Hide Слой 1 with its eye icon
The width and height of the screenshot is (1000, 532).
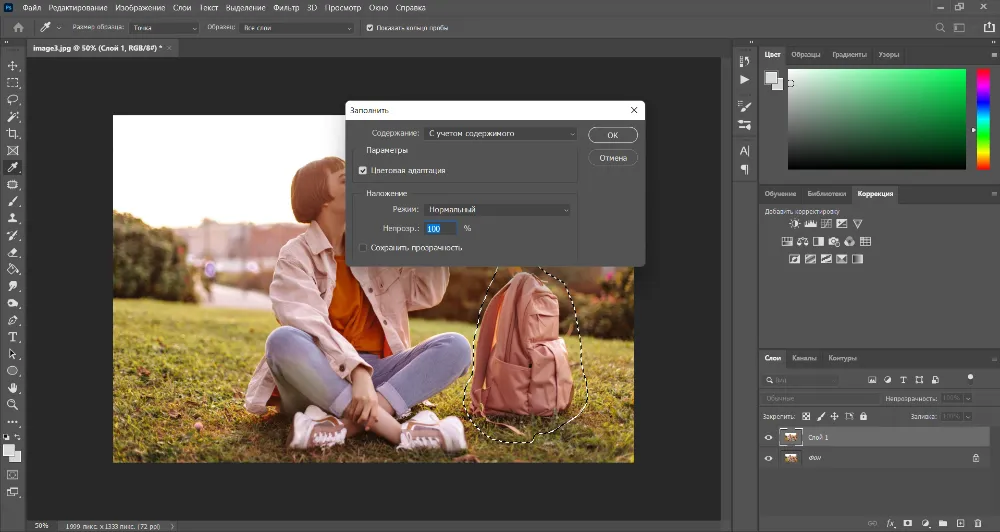(x=768, y=437)
